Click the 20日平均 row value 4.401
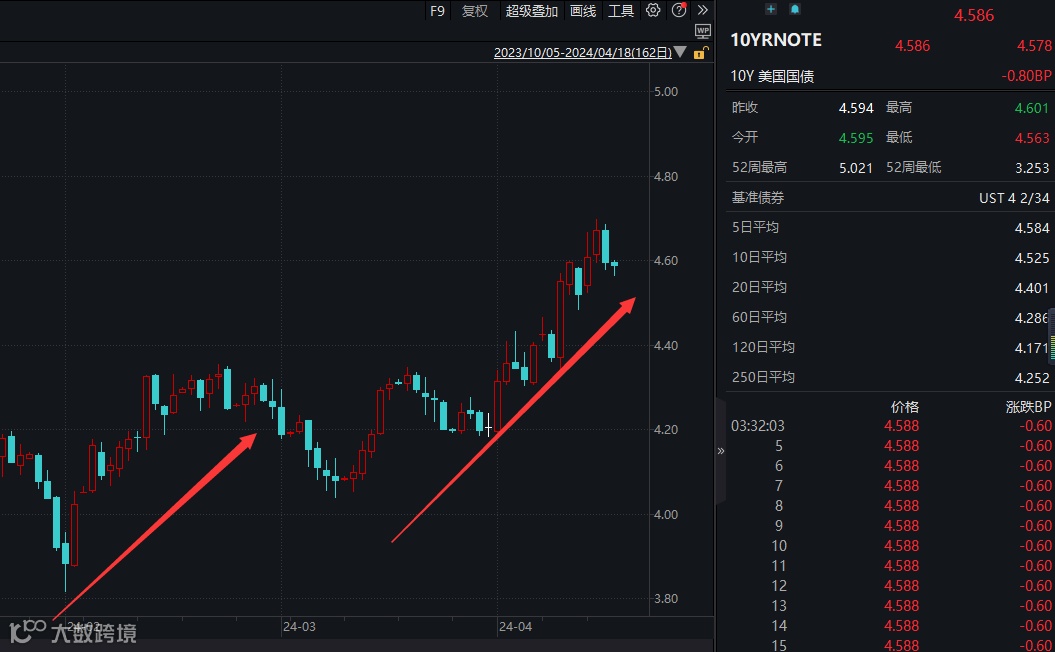This screenshot has height=652, width=1055. tap(1032, 289)
